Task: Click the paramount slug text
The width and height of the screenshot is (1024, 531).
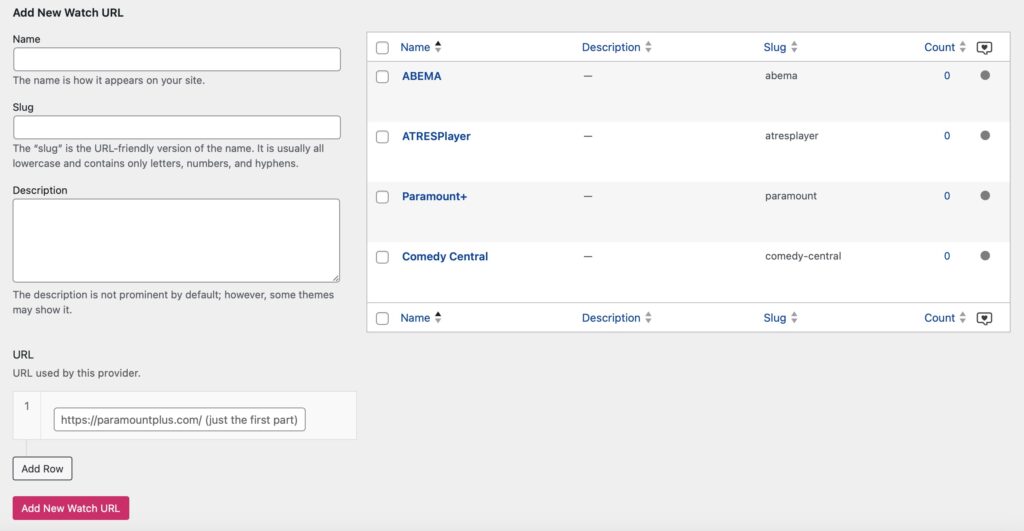Action: pyautogui.click(x=791, y=195)
